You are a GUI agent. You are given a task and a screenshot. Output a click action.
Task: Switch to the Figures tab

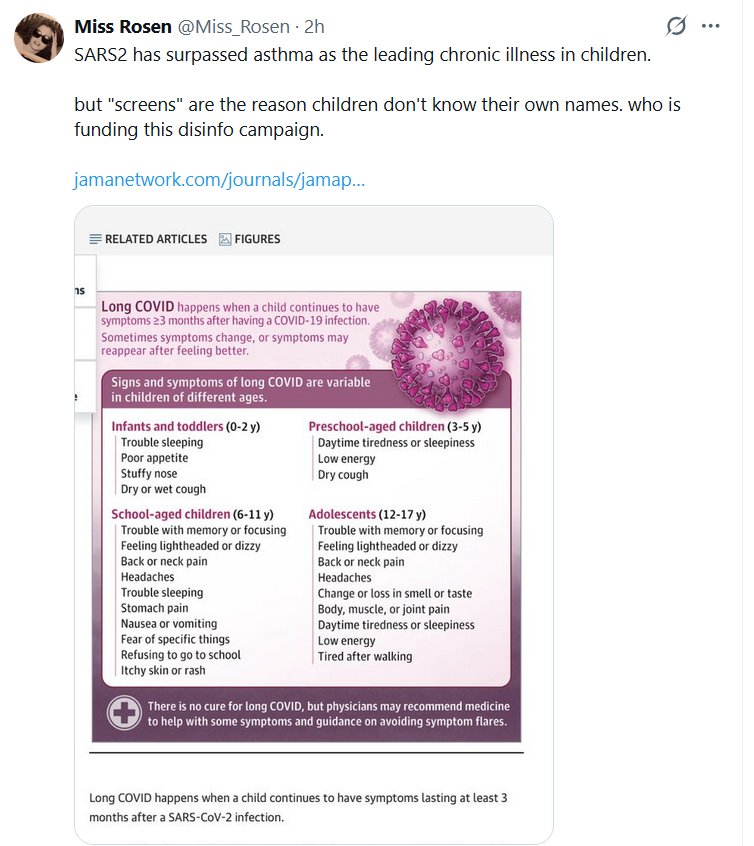(x=249, y=239)
